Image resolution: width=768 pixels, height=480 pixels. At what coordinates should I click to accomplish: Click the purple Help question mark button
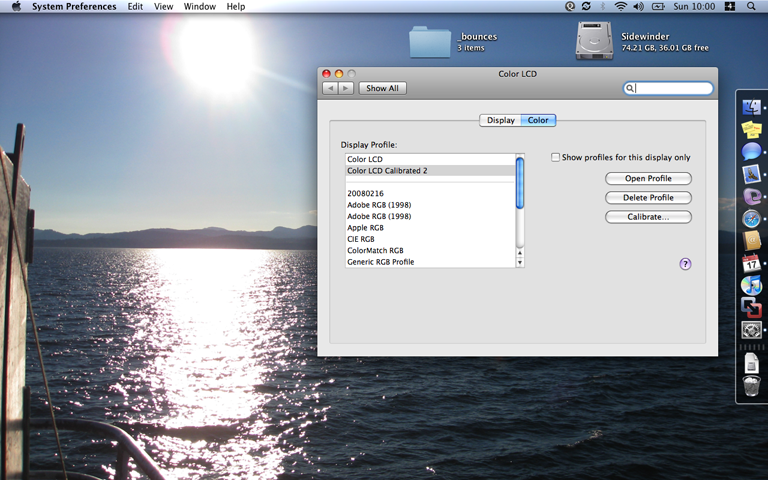coord(685,264)
